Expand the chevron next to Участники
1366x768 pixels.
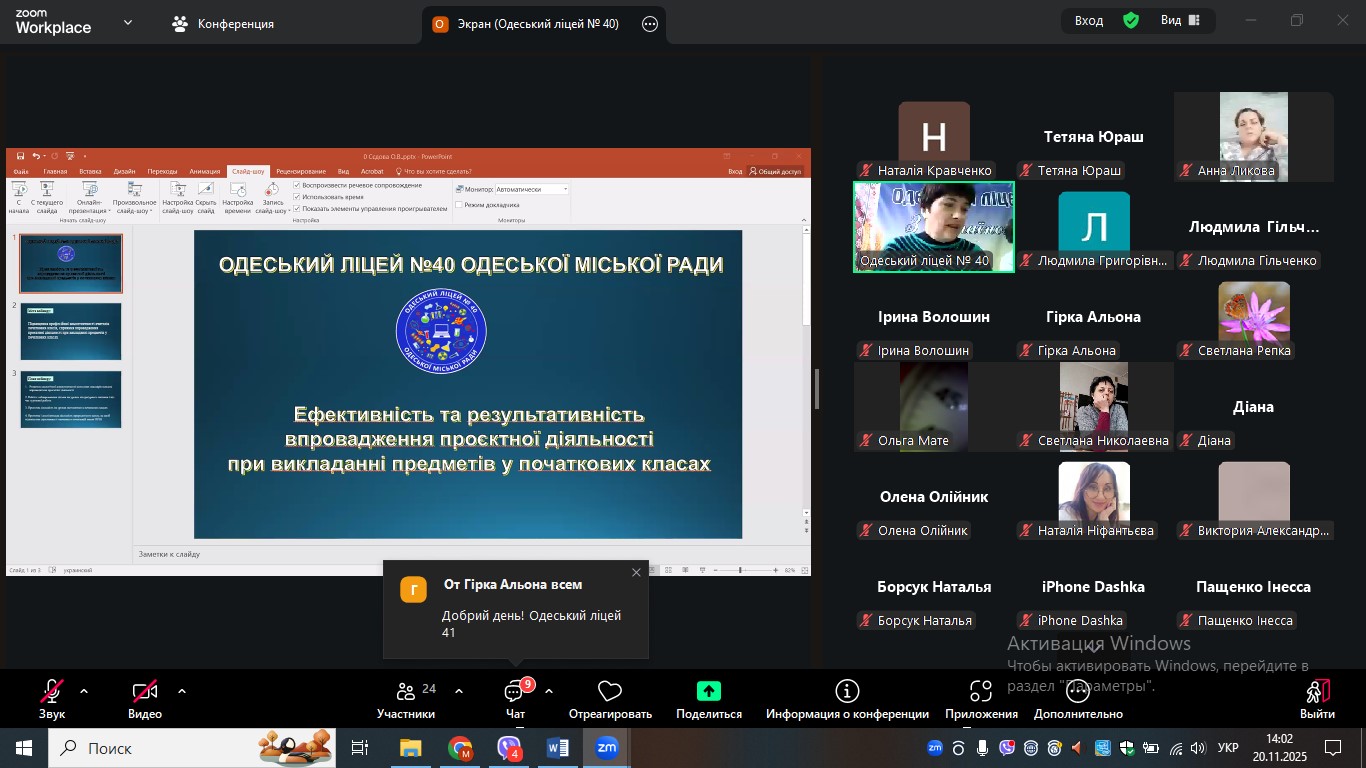click(459, 691)
